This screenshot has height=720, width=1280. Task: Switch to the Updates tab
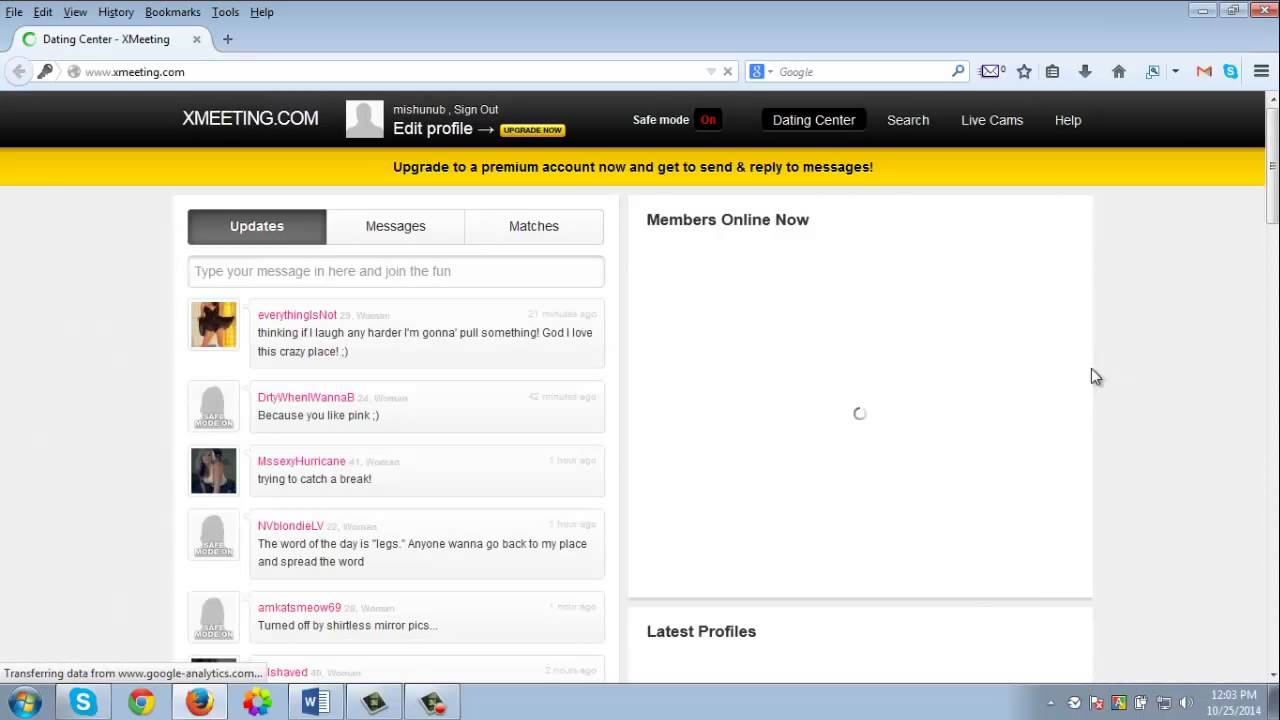(x=257, y=226)
